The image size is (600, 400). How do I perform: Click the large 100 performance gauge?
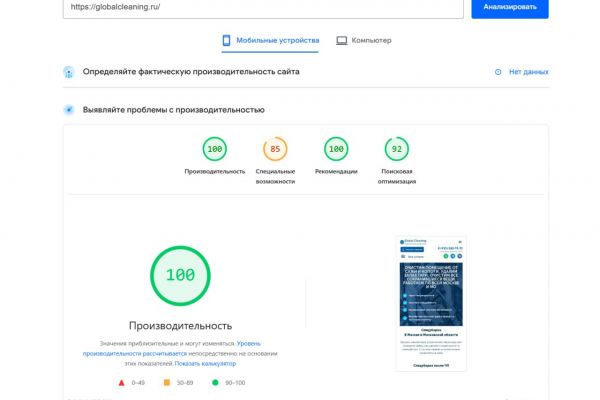pos(180,276)
